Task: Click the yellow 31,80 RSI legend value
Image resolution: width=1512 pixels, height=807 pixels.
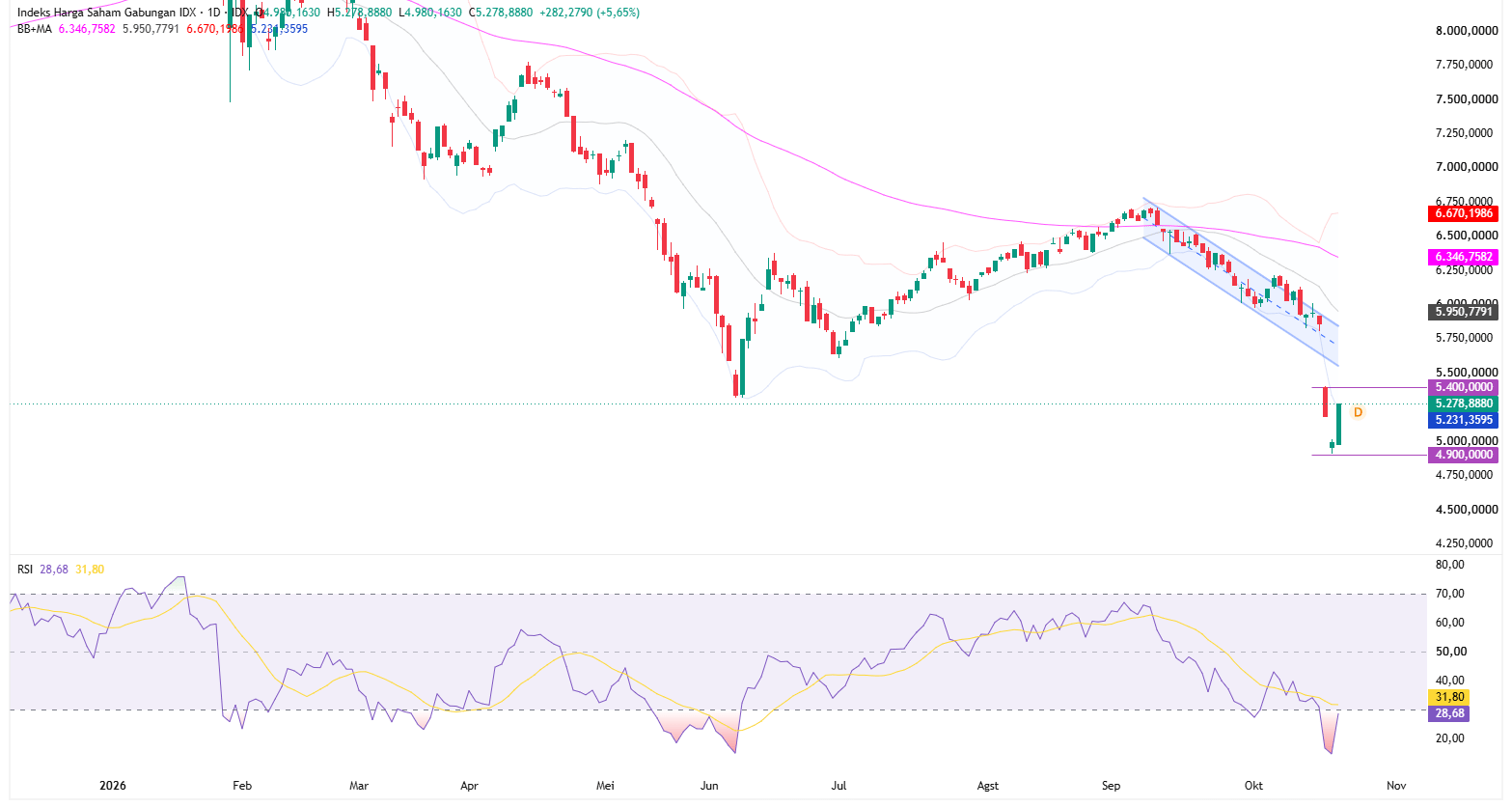Action: click(x=90, y=570)
